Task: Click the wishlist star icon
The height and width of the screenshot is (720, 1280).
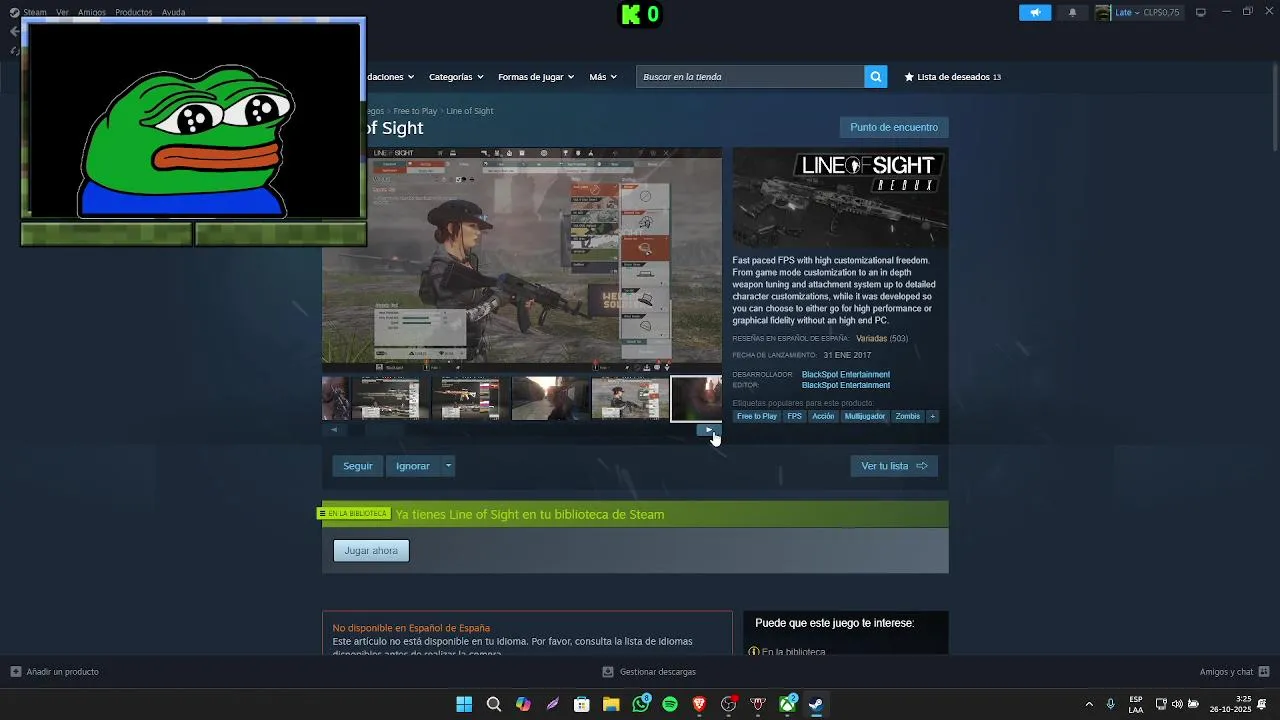Action: 909,77
